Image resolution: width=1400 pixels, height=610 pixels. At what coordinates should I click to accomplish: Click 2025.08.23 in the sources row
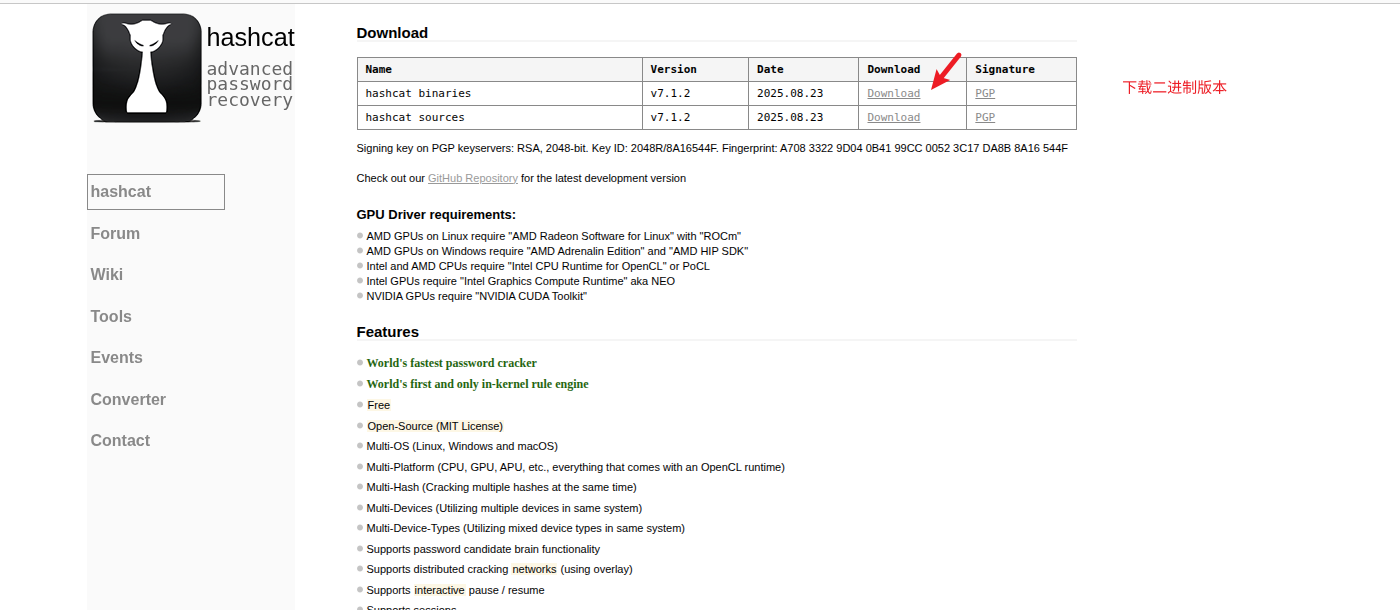(790, 117)
